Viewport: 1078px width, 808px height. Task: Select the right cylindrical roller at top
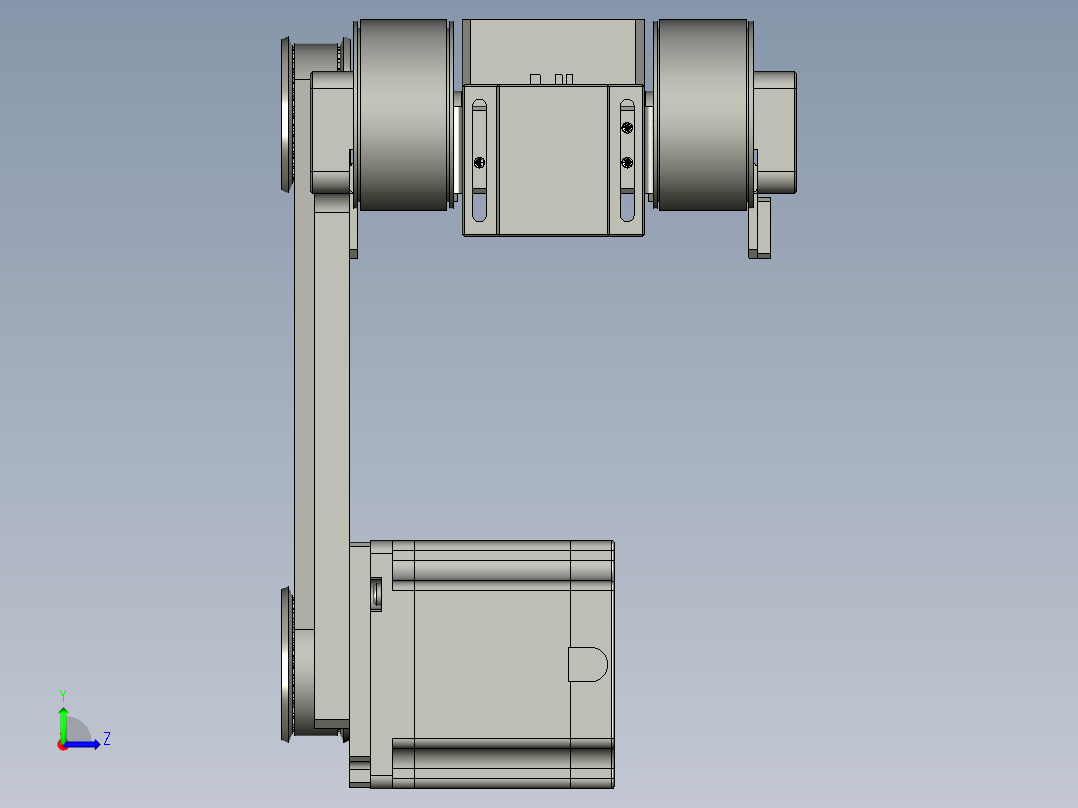point(703,115)
